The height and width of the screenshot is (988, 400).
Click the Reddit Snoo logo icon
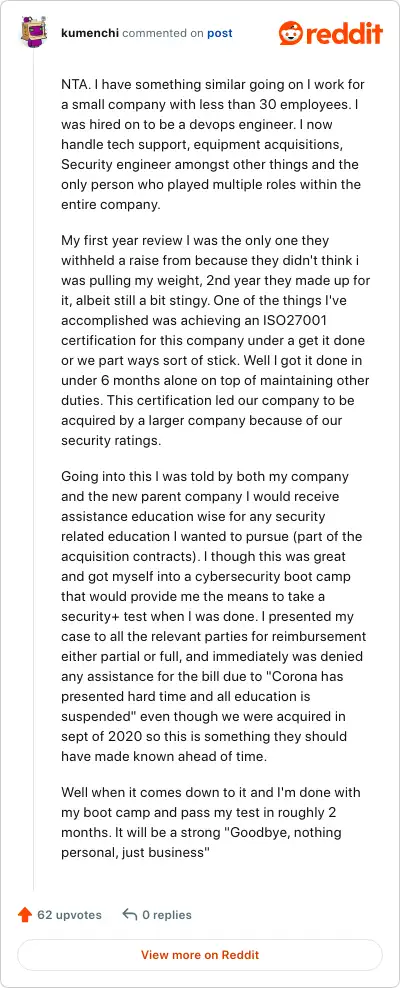click(x=291, y=32)
